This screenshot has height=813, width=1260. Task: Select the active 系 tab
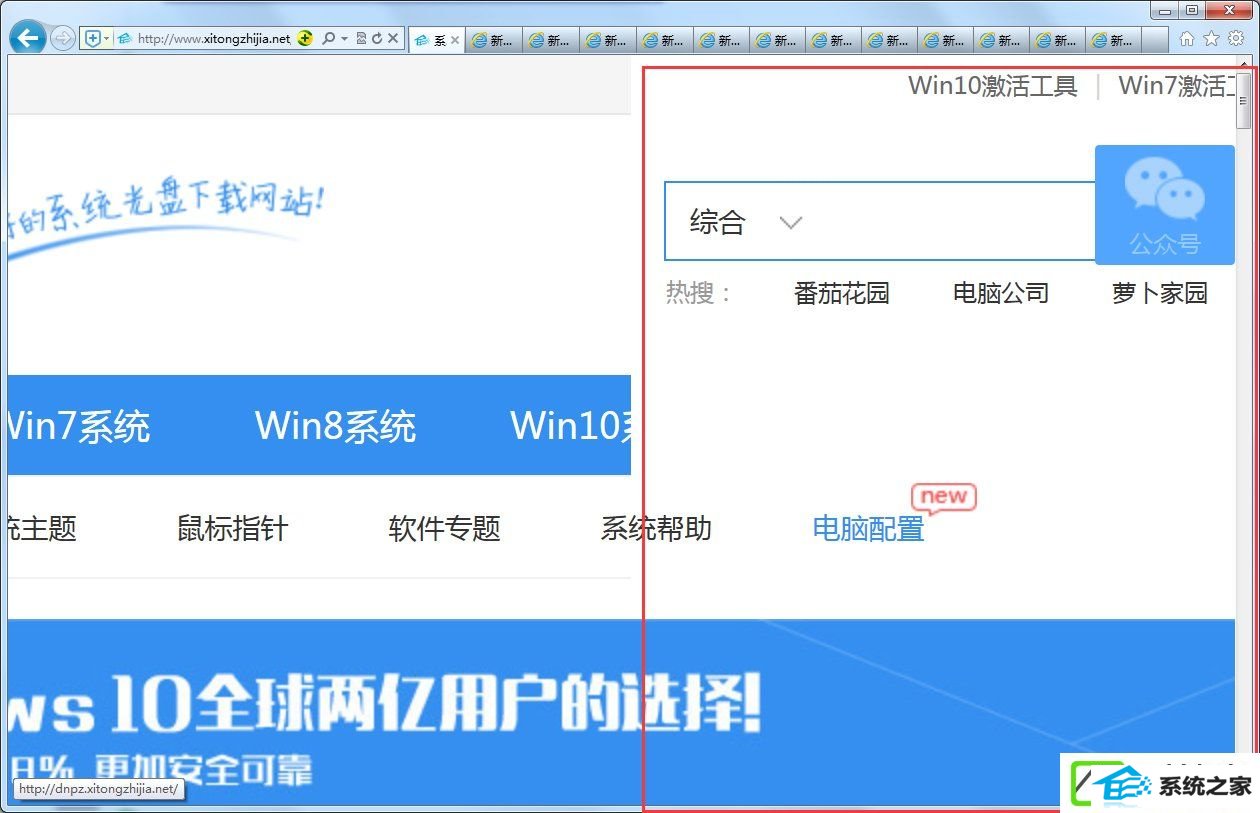(437, 40)
